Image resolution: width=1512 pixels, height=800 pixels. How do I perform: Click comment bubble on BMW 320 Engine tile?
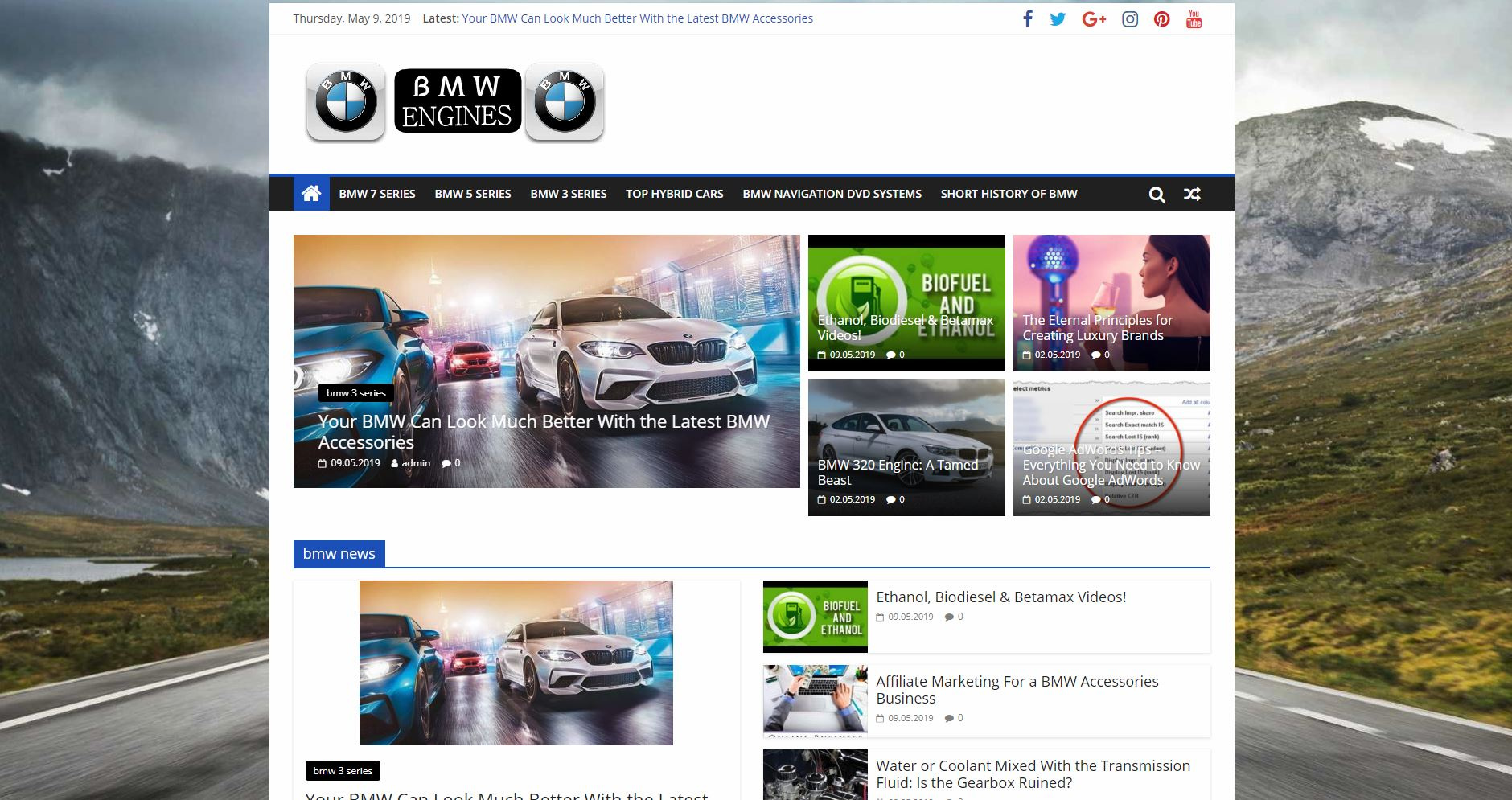coord(890,499)
